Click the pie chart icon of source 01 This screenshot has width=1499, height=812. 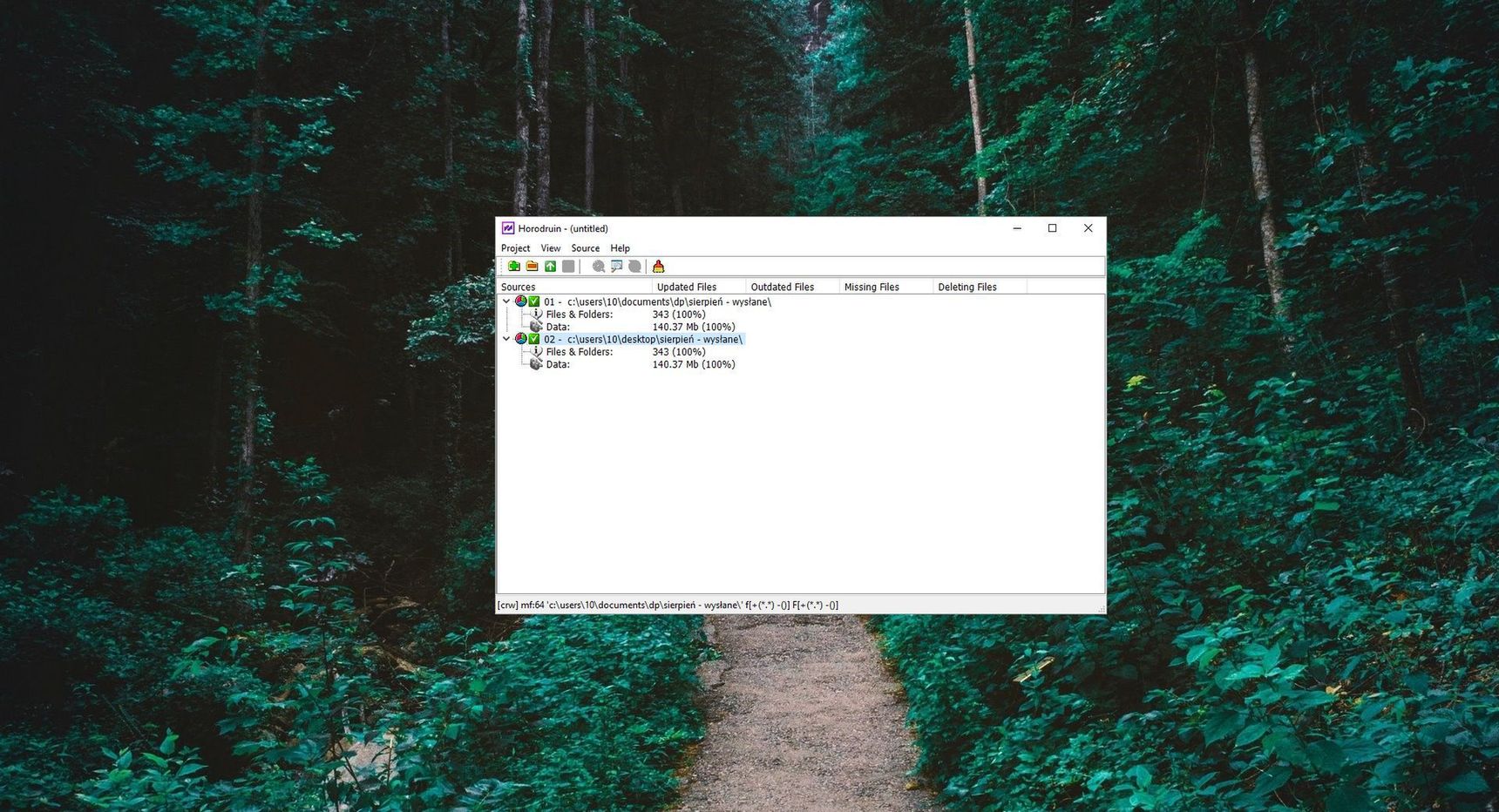pos(521,301)
